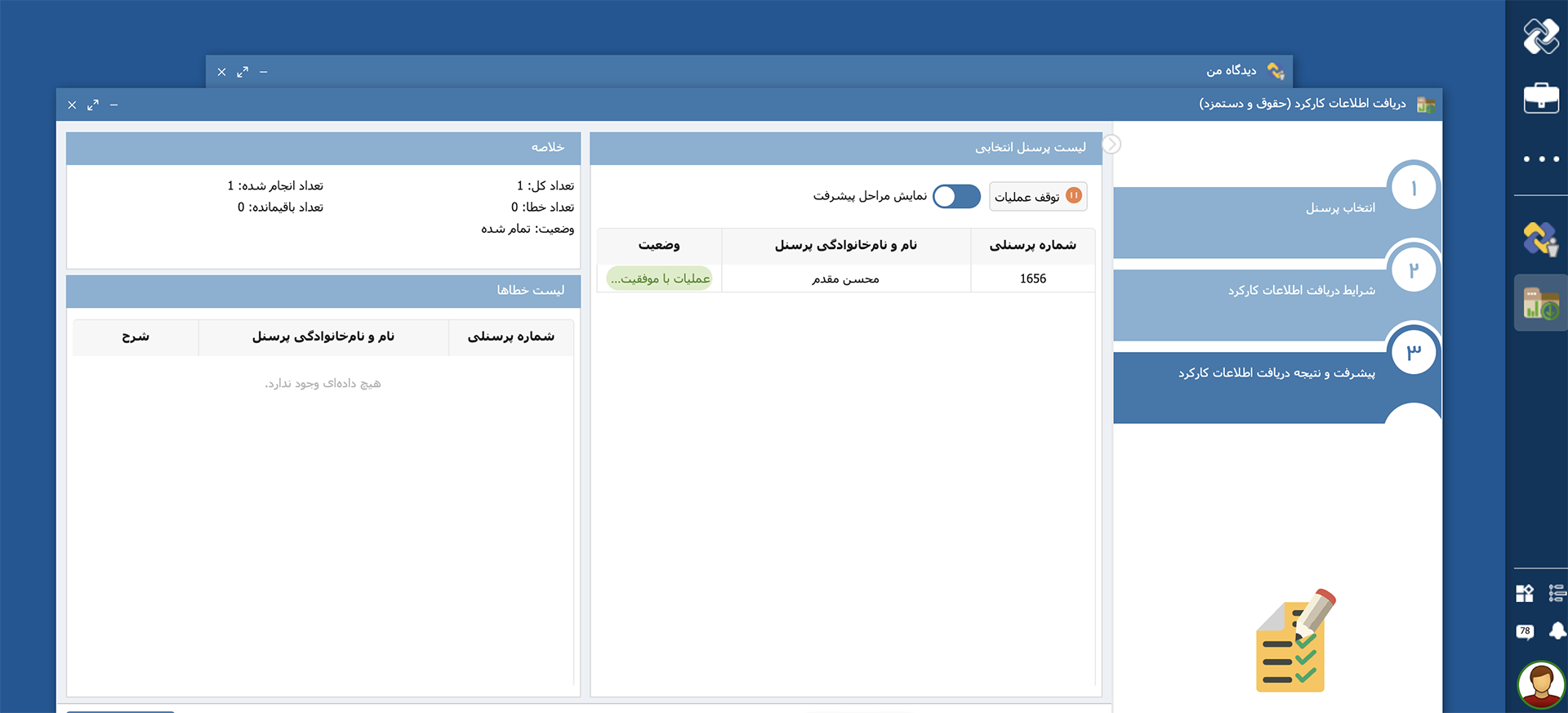The height and width of the screenshot is (713, 1568).
Task: Open the notifications bell
Action: (1557, 631)
